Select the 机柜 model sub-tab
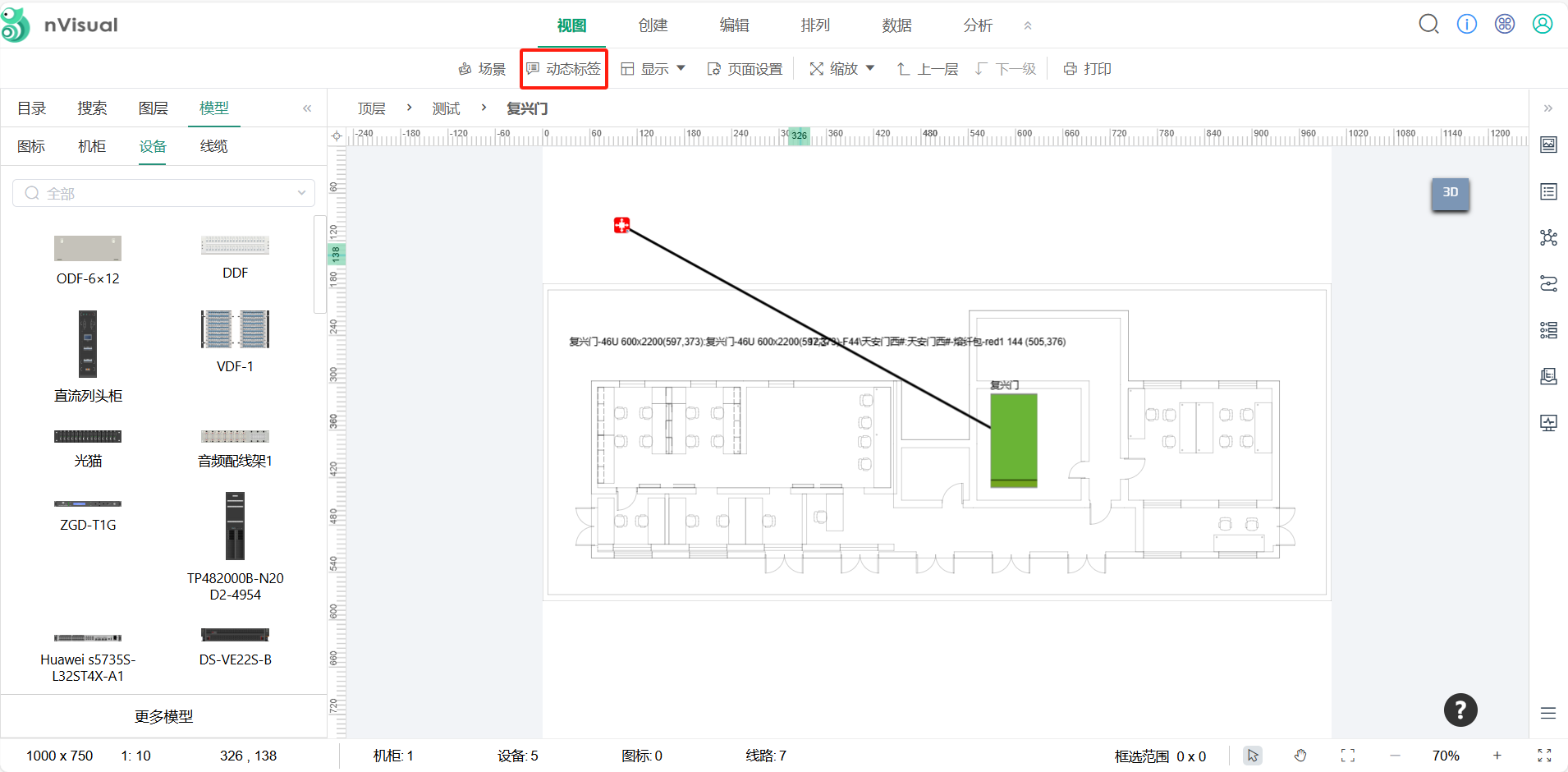The width and height of the screenshot is (1568, 772). pos(92,146)
